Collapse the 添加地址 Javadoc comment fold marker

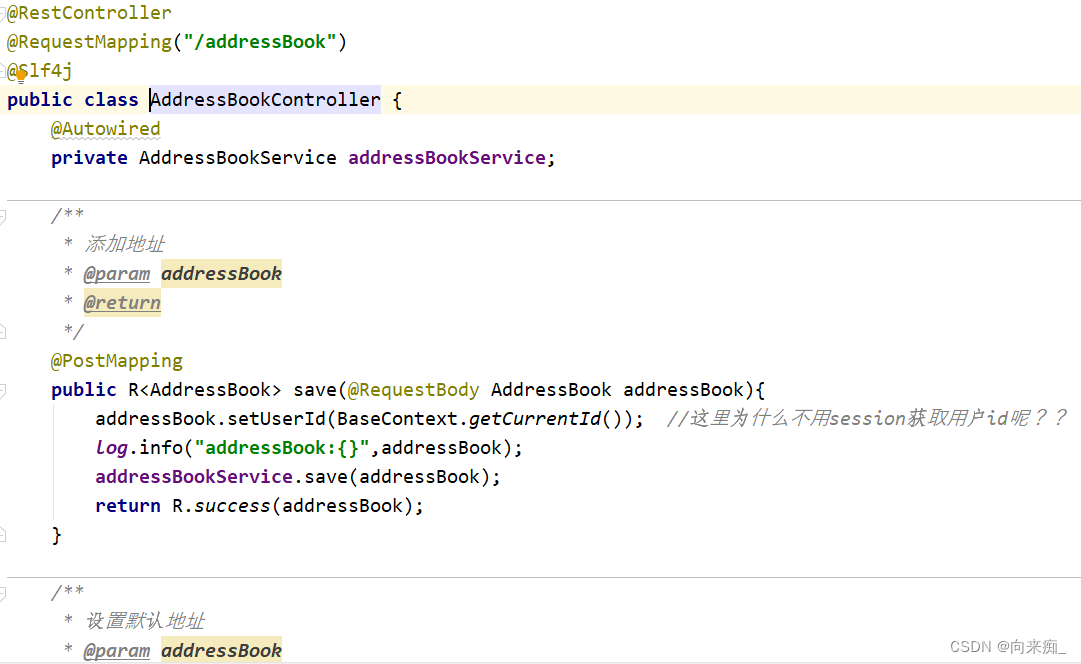coord(3,216)
